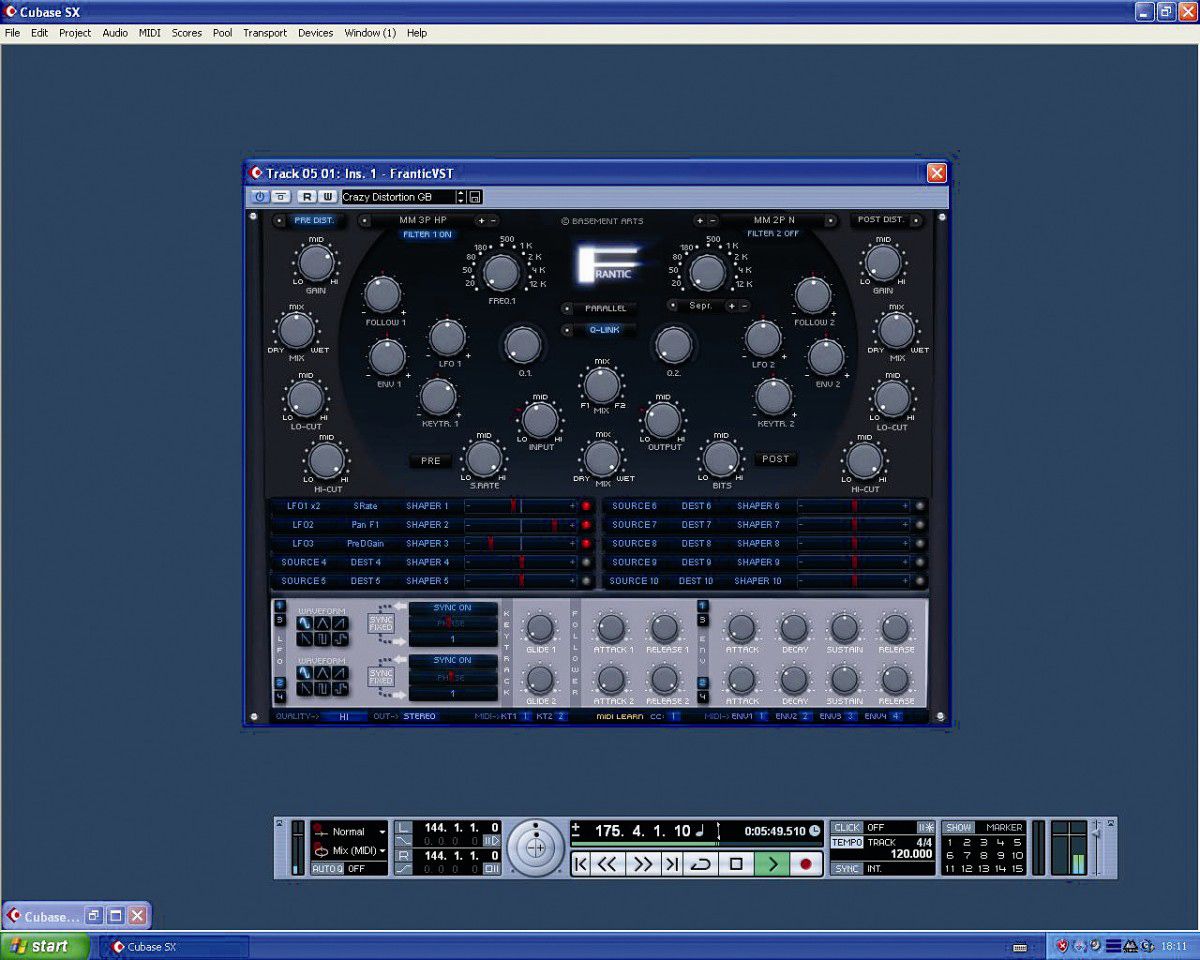
Task: Select the triangle waveform for LFO 1
Action: pos(322,623)
